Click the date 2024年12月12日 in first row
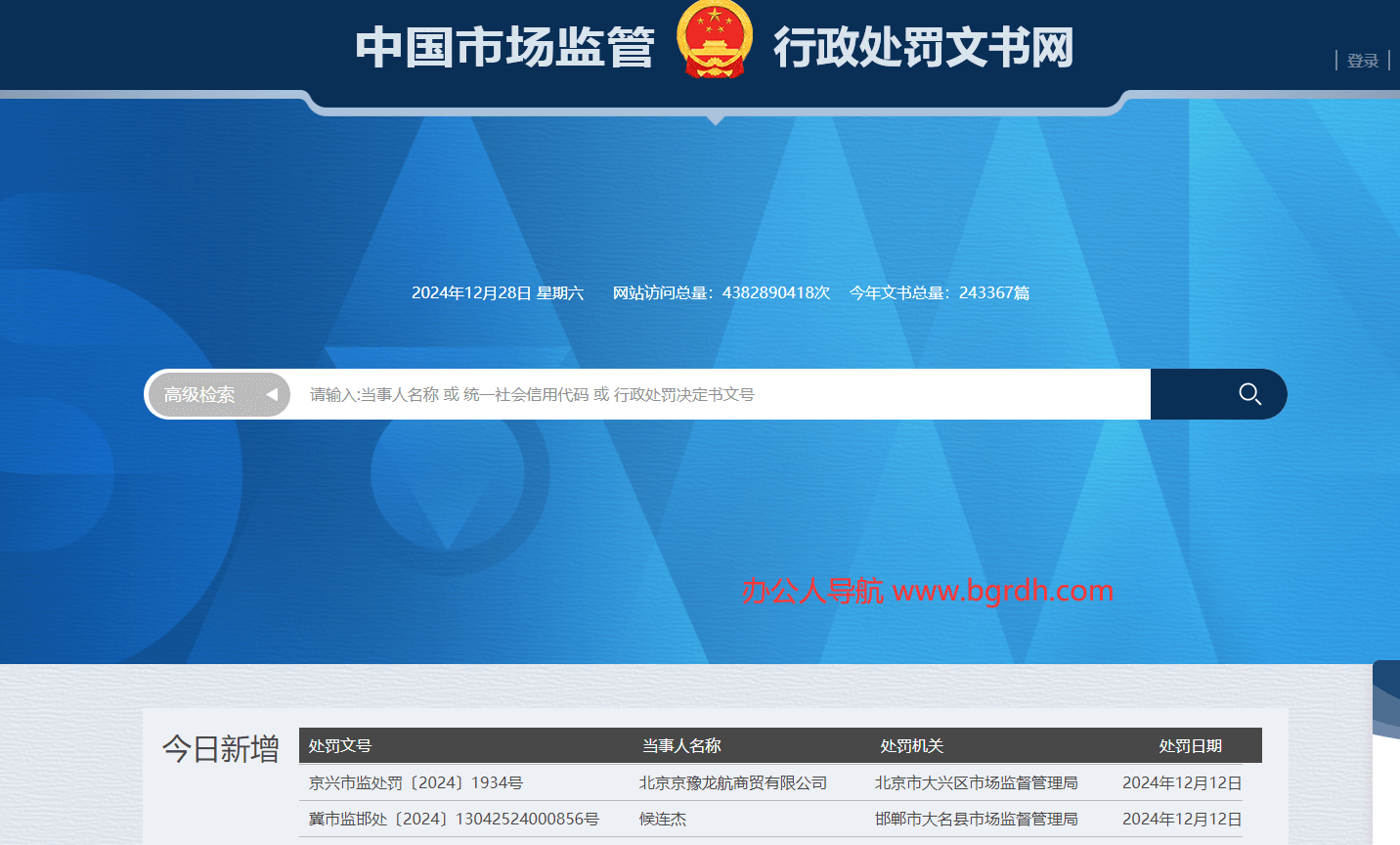The height and width of the screenshot is (845, 1400). point(1181,782)
